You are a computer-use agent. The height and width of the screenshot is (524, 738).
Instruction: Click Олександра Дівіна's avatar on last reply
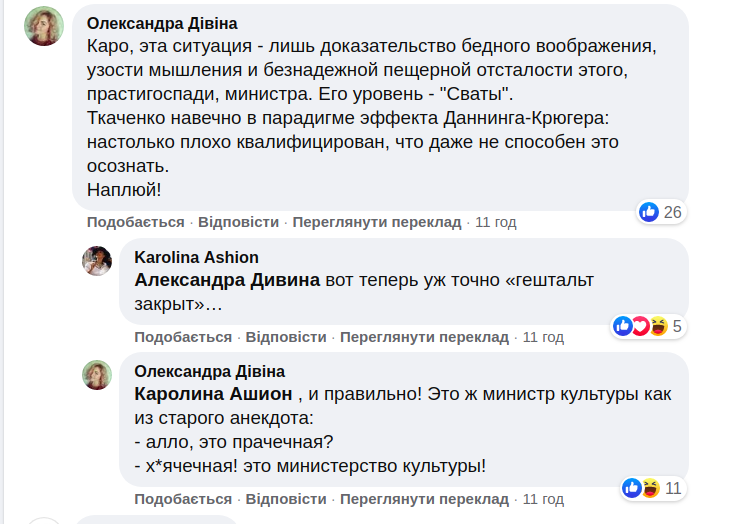coord(97,375)
